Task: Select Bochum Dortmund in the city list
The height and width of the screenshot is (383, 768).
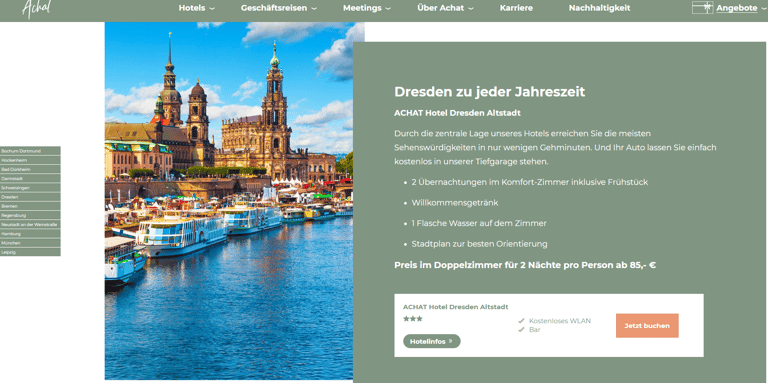Action: 30,151
